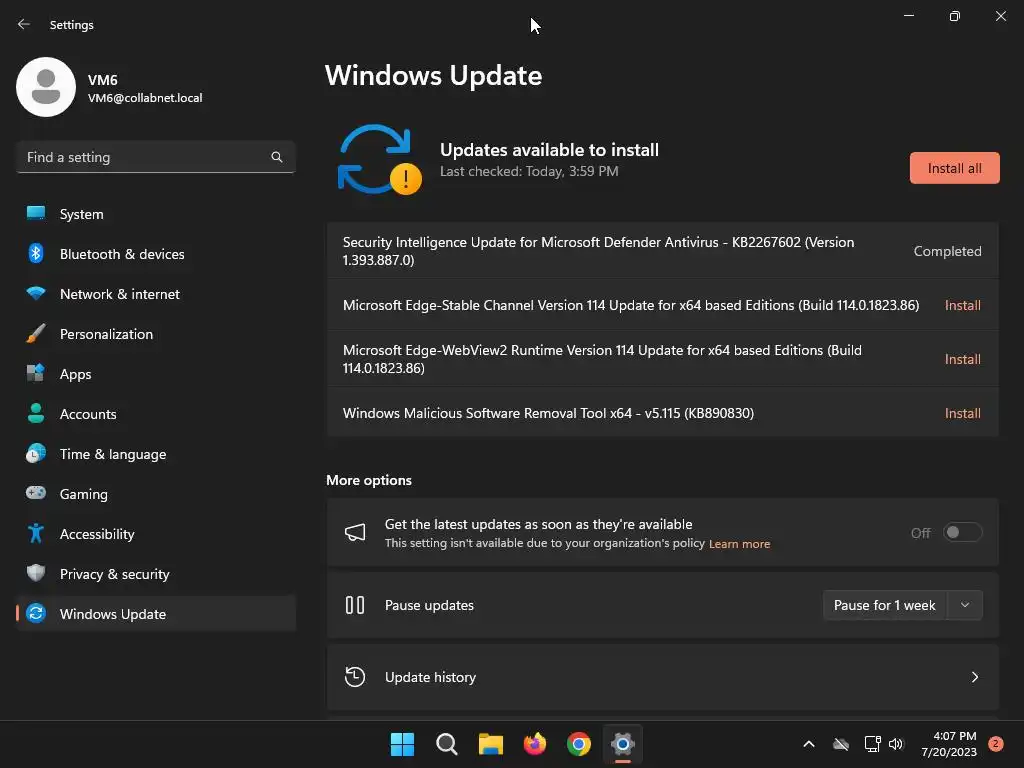Click Last checked: Today, 3:59 PM text
The height and width of the screenshot is (768, 1024).
click(529, 171)
